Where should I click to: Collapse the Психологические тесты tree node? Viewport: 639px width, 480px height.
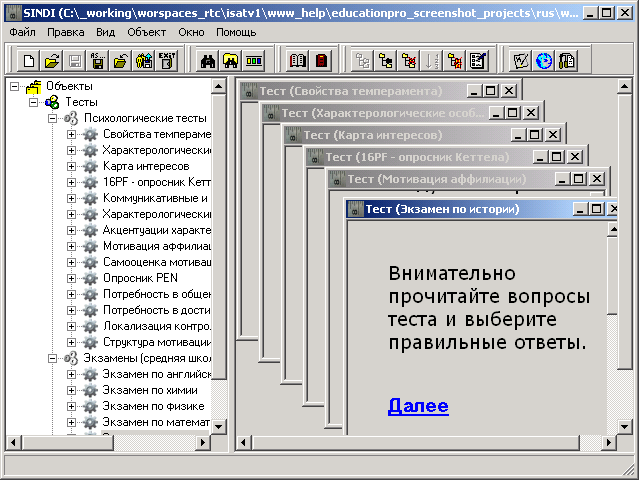[x=55, y=118]
